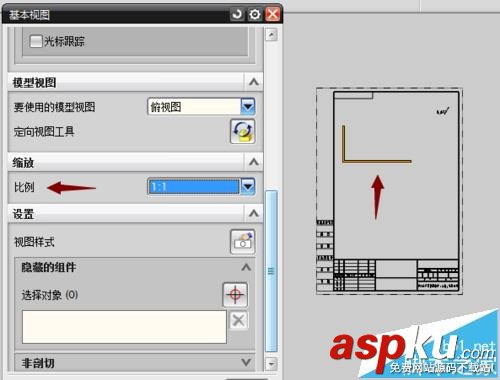Click the 选择对象 crosshair select icon
Screen dimensions: 500x380
[235, 295]
